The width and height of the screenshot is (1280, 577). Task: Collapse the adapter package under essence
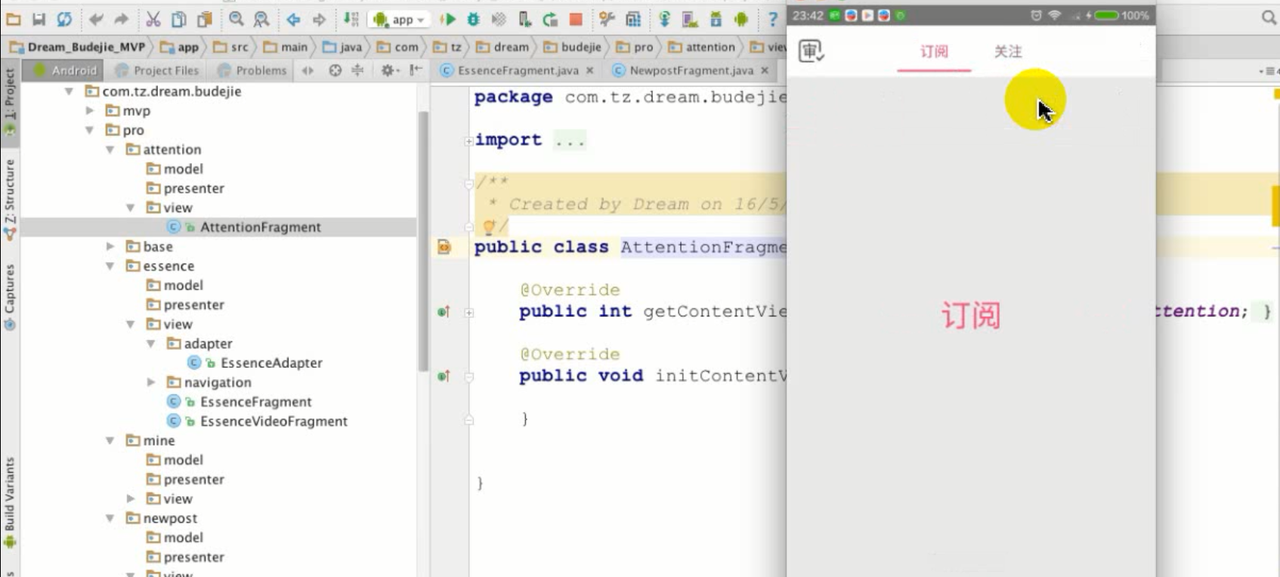[151, 344]
